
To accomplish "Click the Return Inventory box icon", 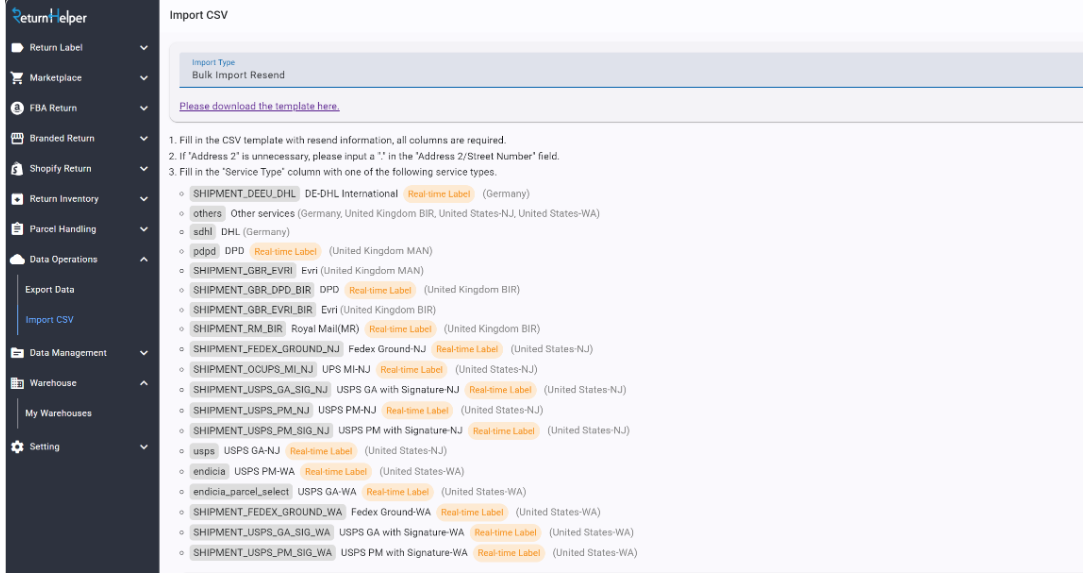I will pyautogui.click(x=17, y=199).
